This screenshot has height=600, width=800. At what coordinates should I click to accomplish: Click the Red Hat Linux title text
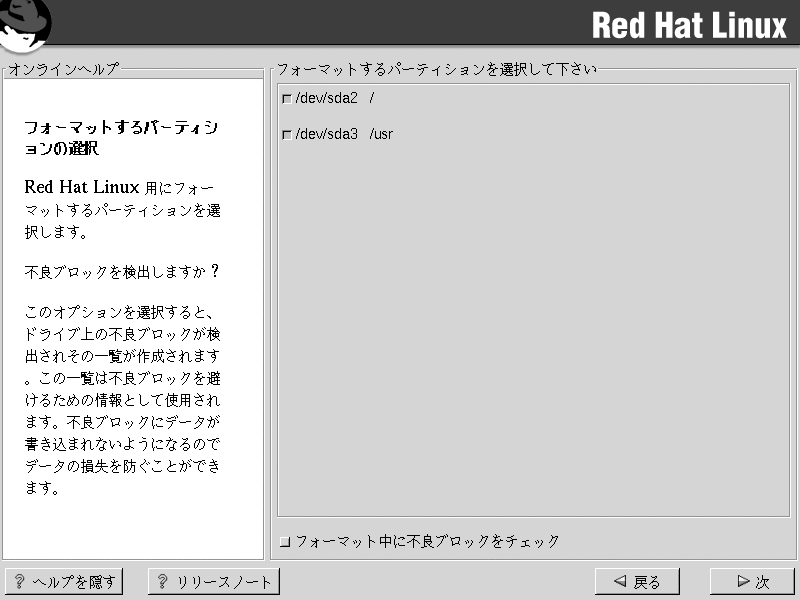[689, 25]
